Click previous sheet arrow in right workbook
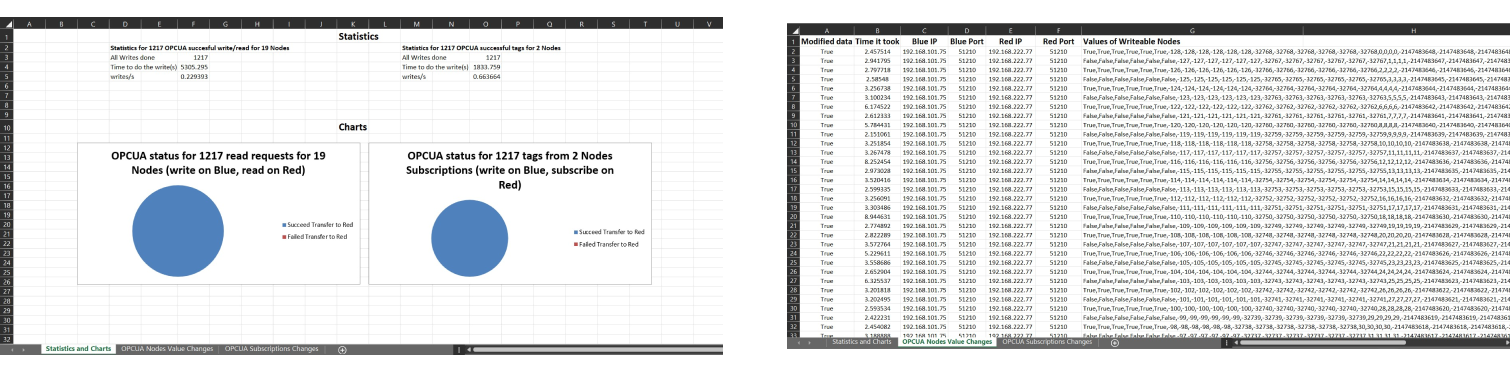 coord(799,343)
